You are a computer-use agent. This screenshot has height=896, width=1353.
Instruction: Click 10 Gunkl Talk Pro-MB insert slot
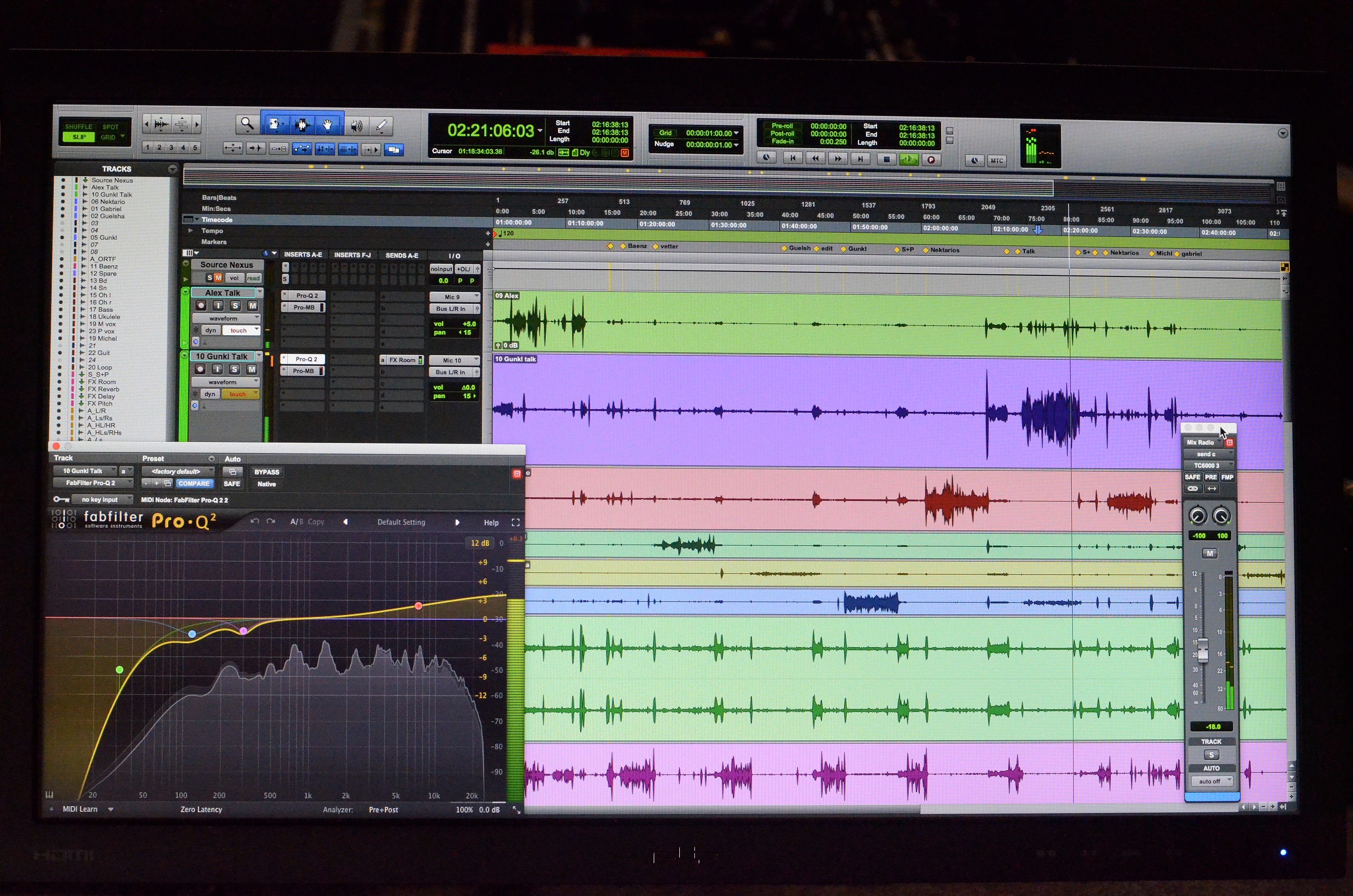tap(302, 371)
